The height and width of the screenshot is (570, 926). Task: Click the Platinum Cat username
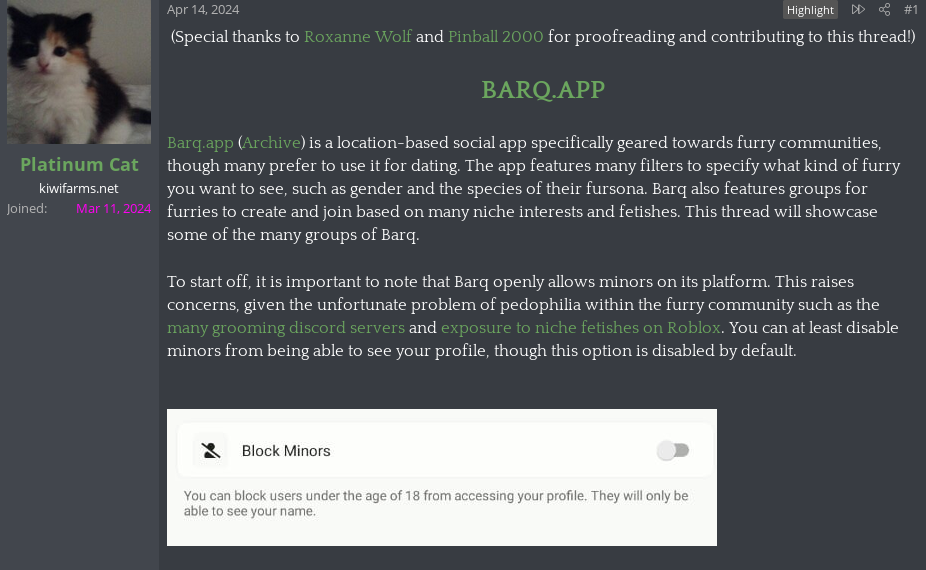click(79, 164)
